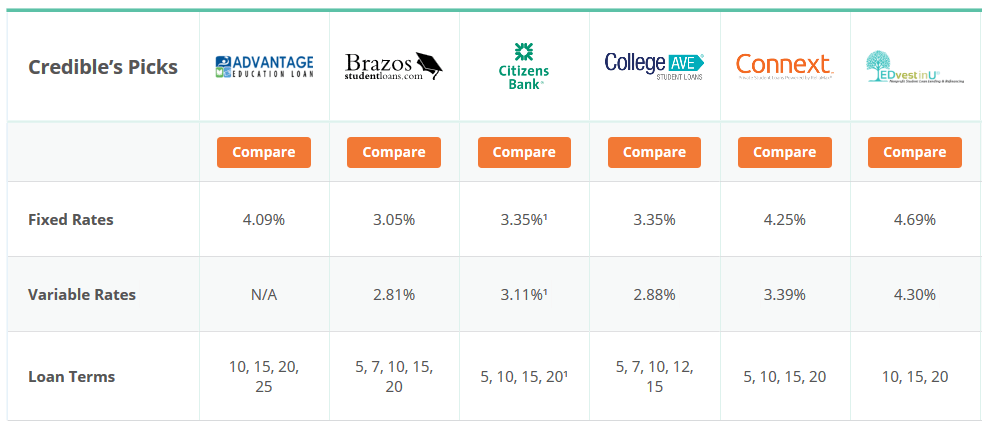Image resolution: width=982 pixels, height=431 pixels.
Task: Open the Citizens Bank logo
Action: 524,66
